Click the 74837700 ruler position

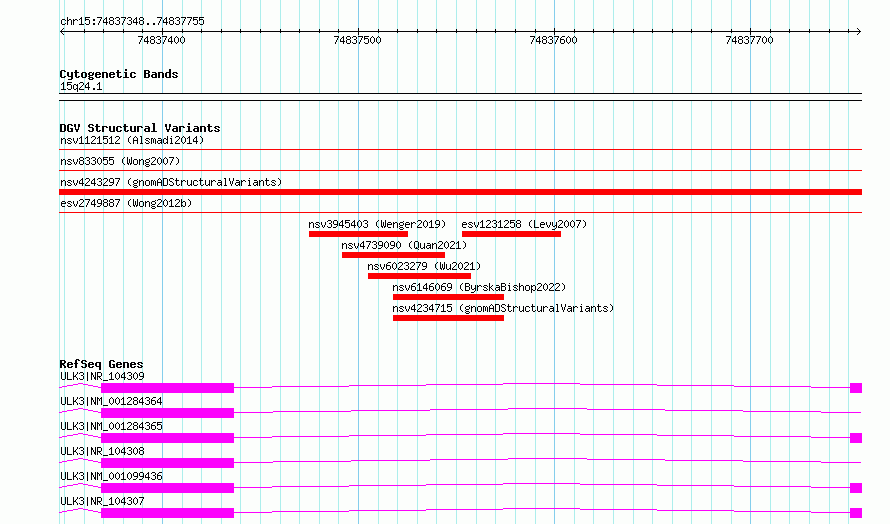pos(750,40)
